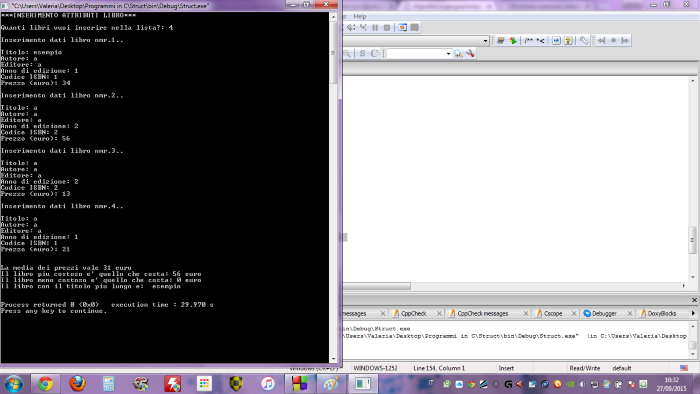The width and height of the screenshot is (700, 394).
Task: Insert a Doxygen block comment (/**)
Action: click(x=529, y=41)
